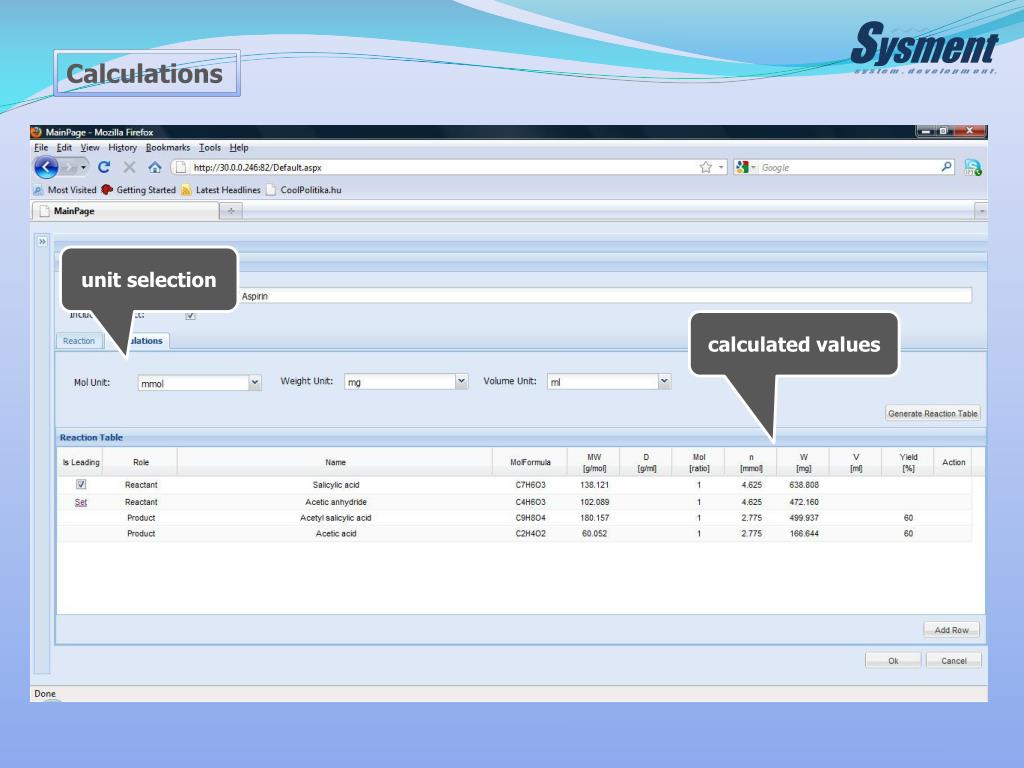Open the Help menu
Viewport: 1024px width, 768px height.
pyautogui.click(x=239, y=148)
